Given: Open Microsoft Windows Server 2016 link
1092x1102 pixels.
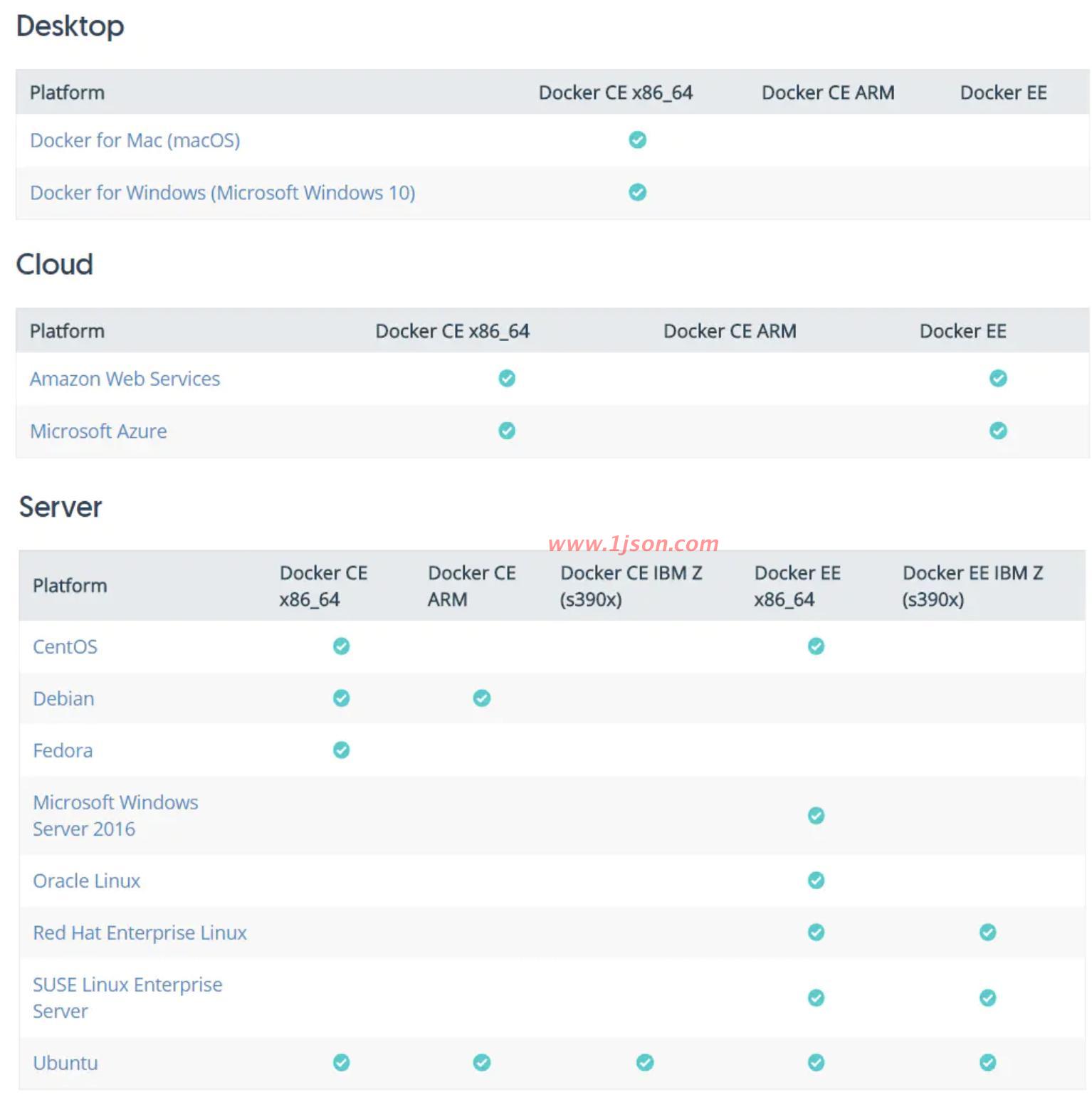Looking at the screenshot, I should tap(115, 816).
